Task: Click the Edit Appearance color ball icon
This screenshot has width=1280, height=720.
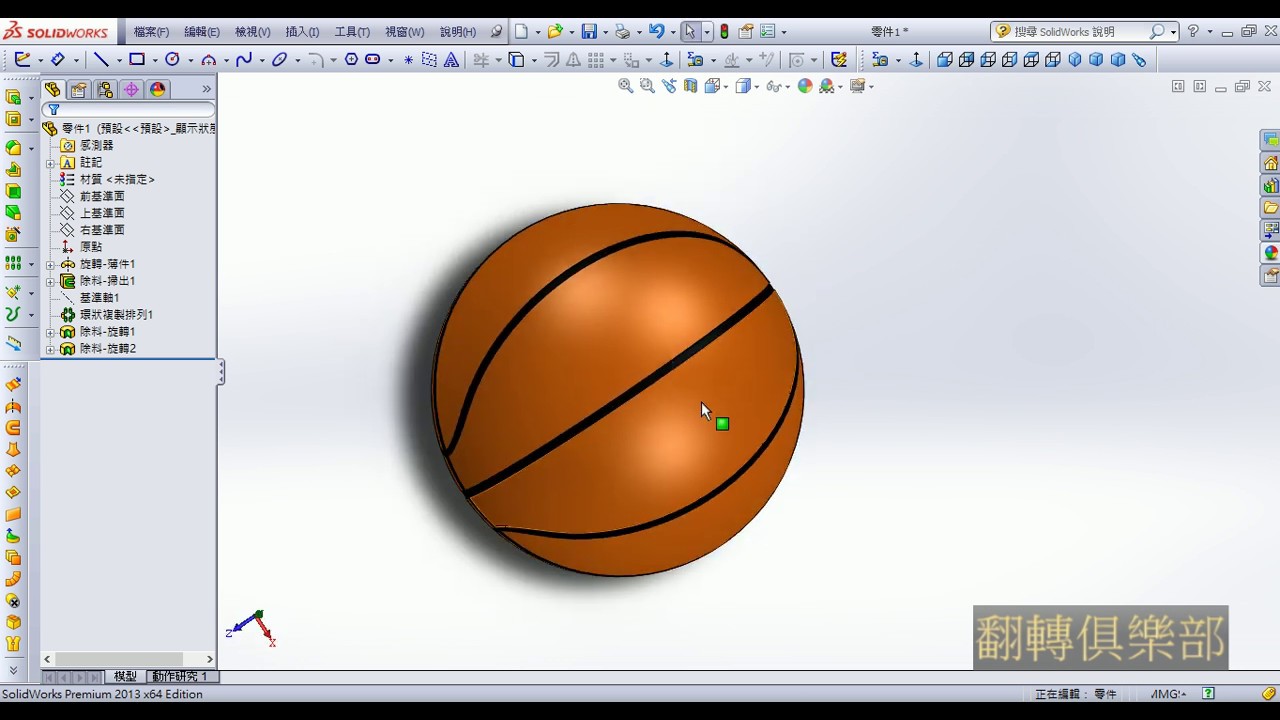Action: click(x=805, y=86)
